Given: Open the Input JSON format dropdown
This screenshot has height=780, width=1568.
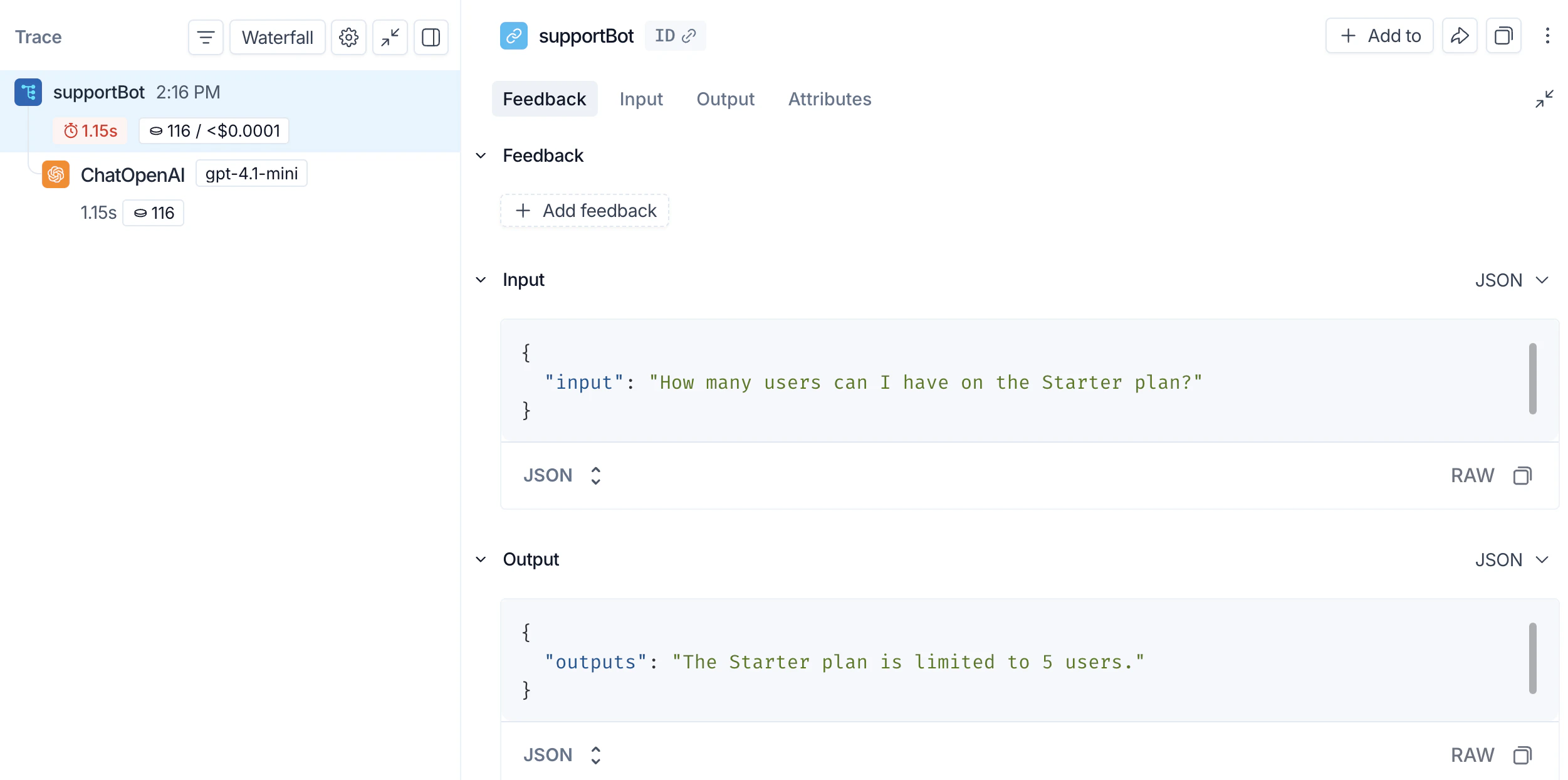Looking at the screenshot, I should (1512, 280).
